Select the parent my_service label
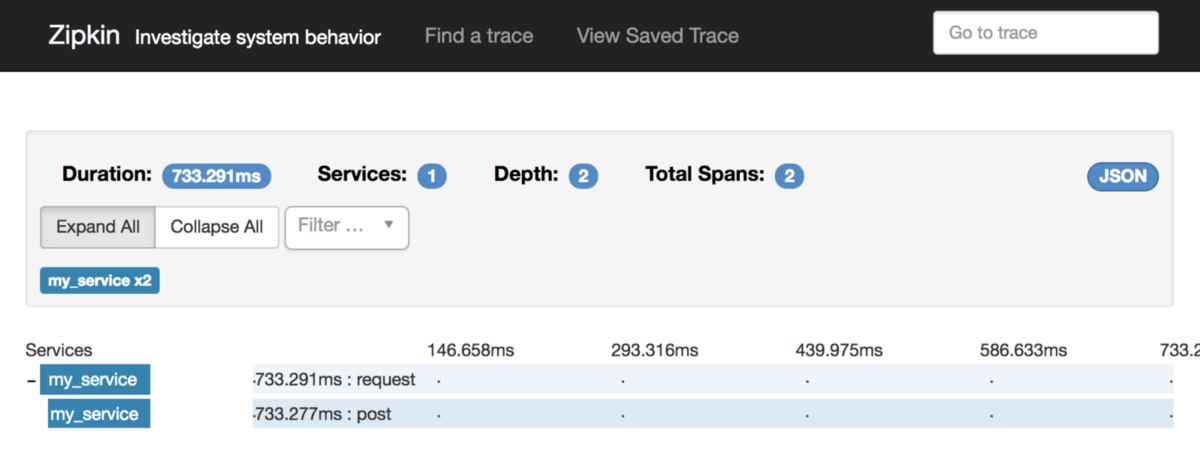Screen dimensions: 1200x465 [95, 380]
